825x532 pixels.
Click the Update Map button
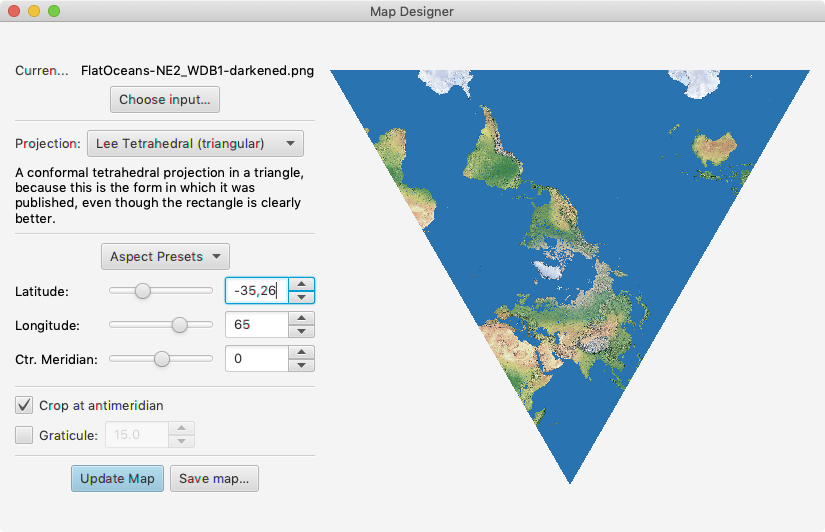[117, 478]
